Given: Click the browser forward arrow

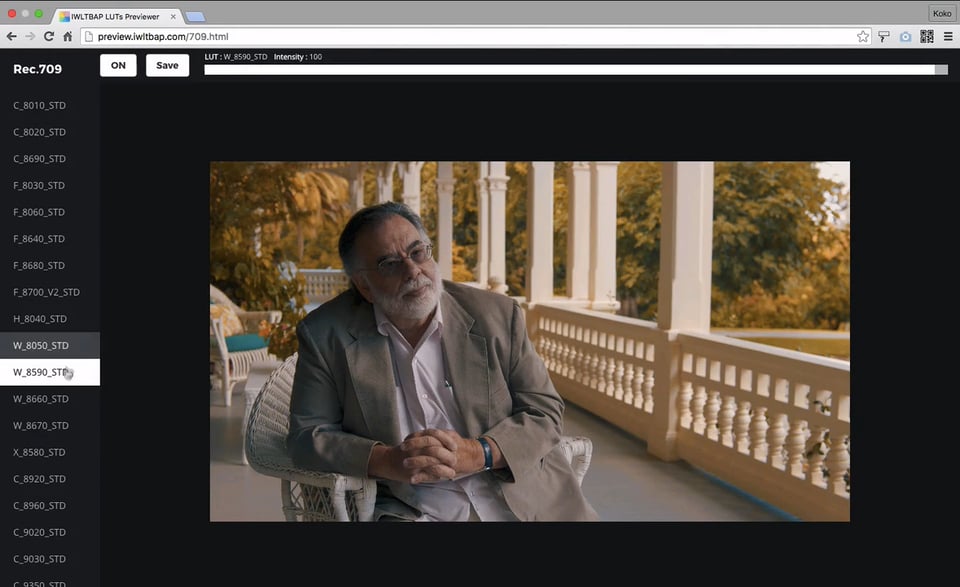Looking at the screenshot, I should pyautogui.click(x=30, y=36).
